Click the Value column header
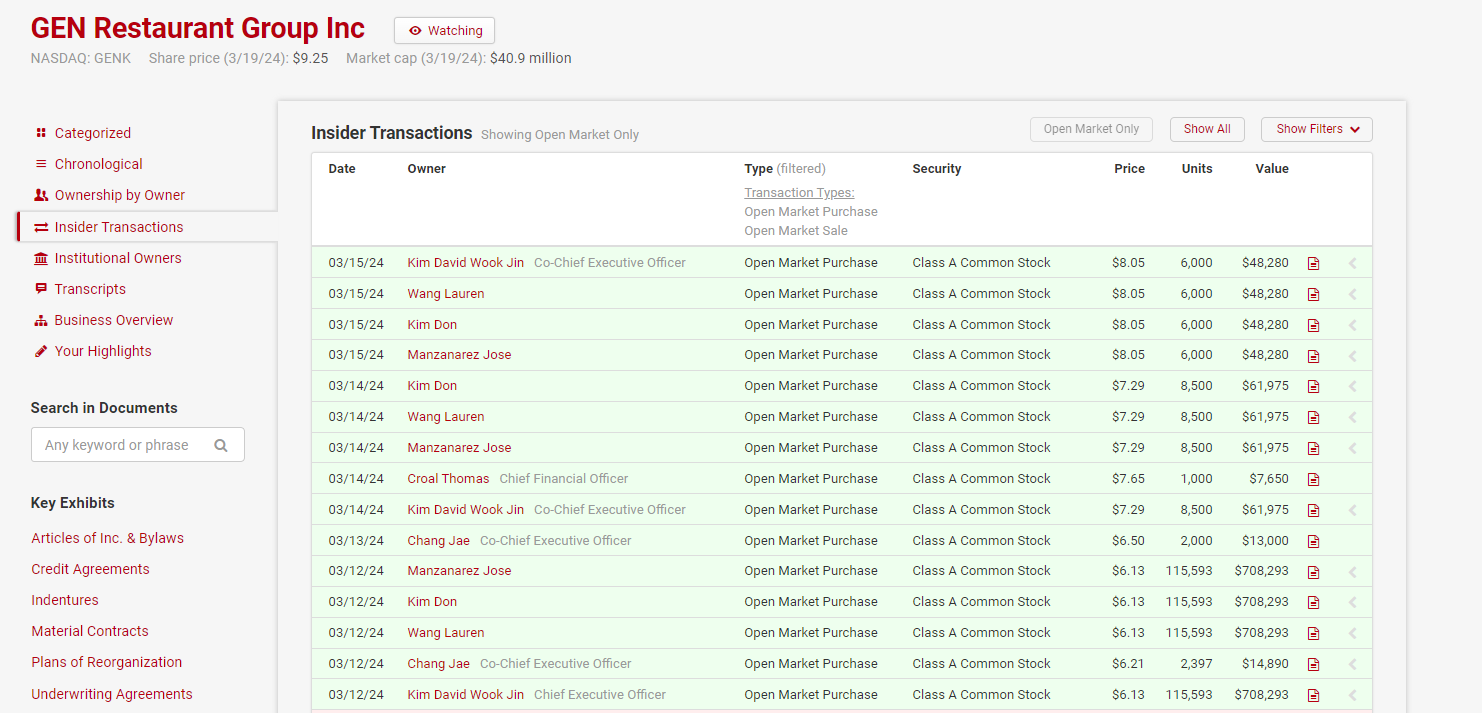This screenshot has height=713, width=1482. pyautogui.click(x=1272, y=169)
